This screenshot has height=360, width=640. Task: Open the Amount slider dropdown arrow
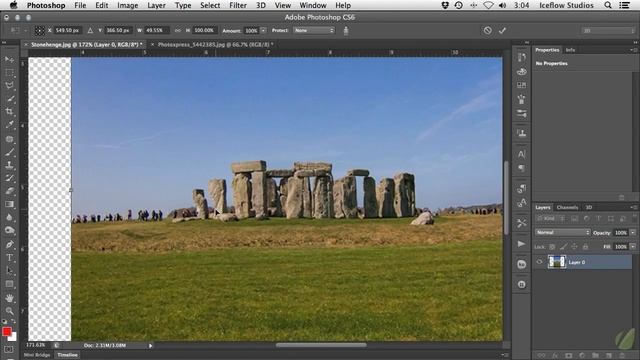[x=263, y=31]
